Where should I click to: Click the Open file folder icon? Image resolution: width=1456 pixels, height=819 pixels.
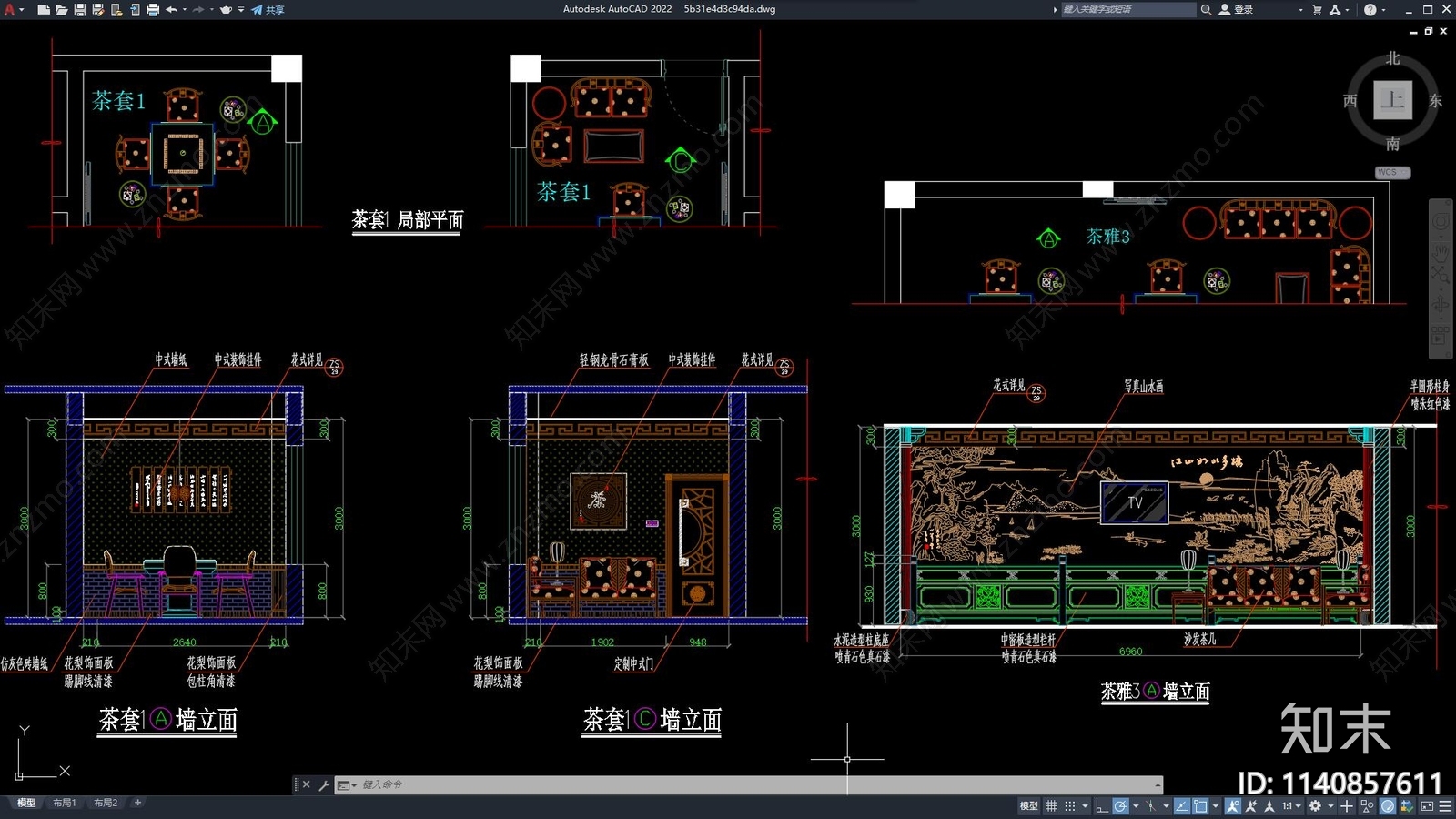pos(61,9)
